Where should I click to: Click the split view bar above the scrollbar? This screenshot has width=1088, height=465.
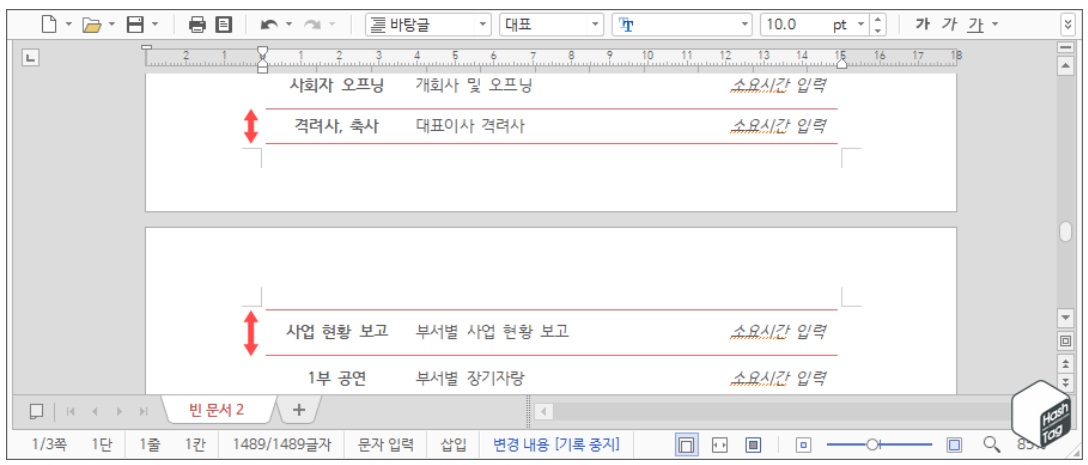click(x=1064, y=47)
